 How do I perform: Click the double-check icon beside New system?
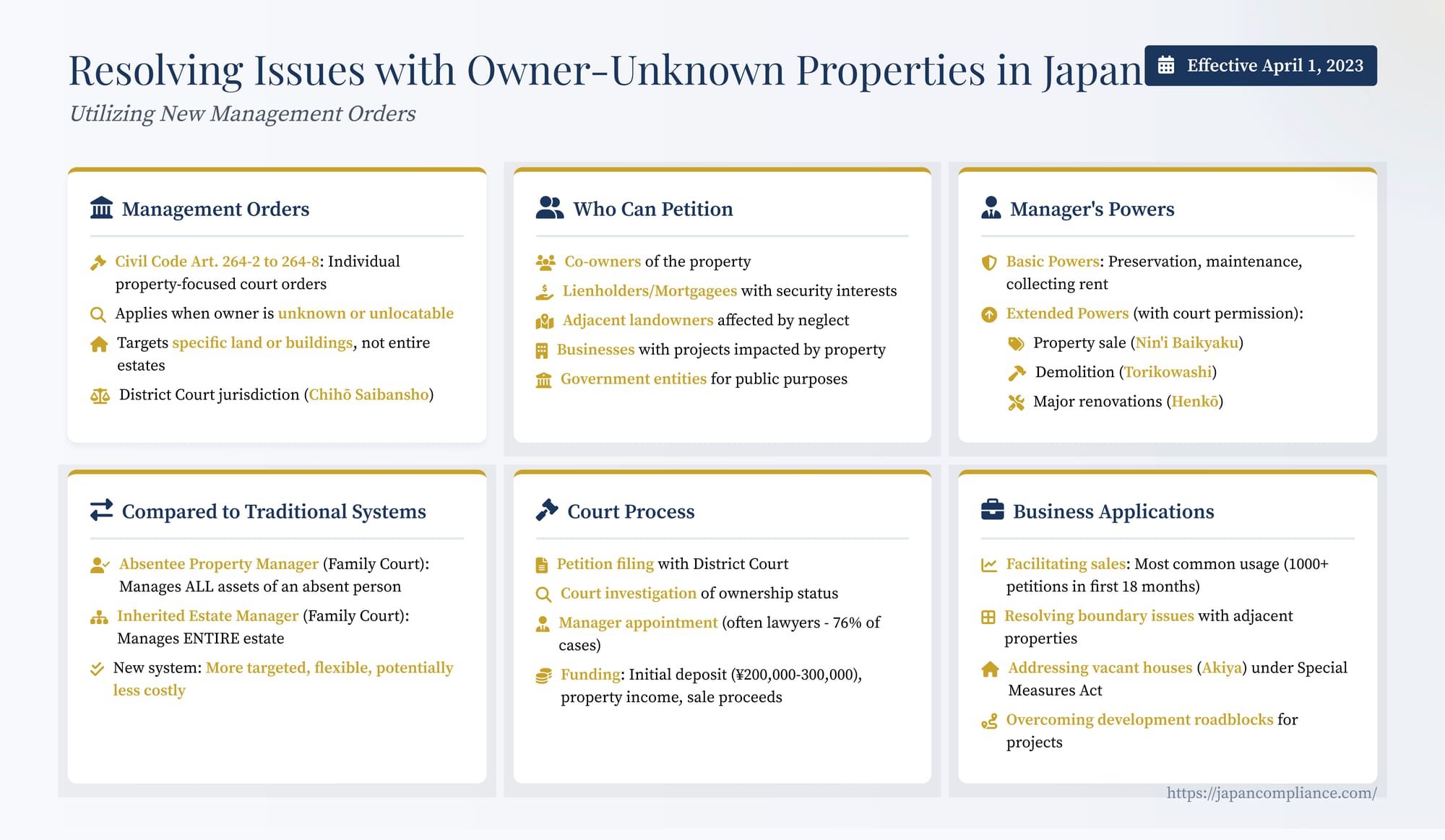(x=97, y=669)
